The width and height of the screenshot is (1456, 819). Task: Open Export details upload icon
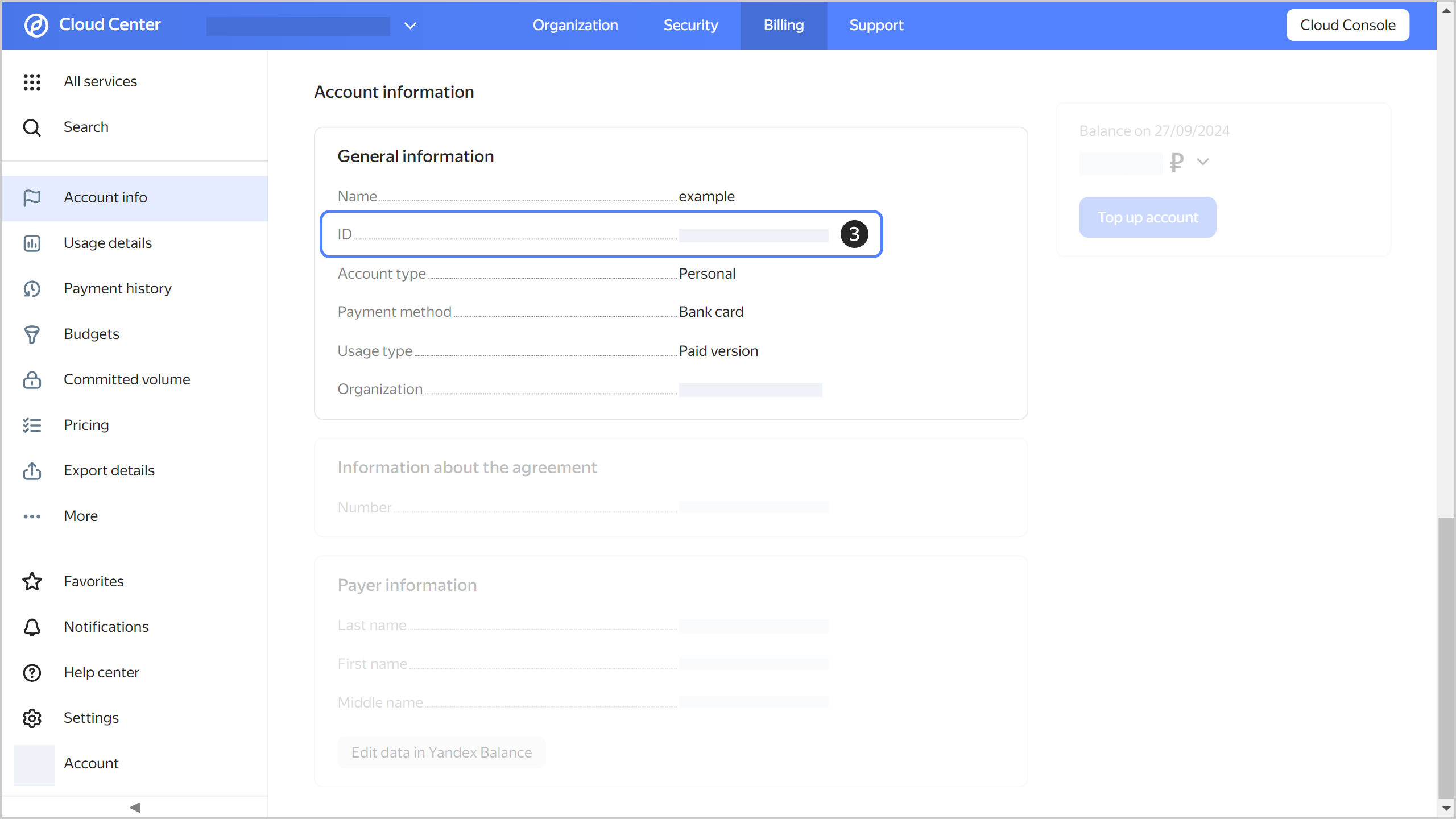32,471
